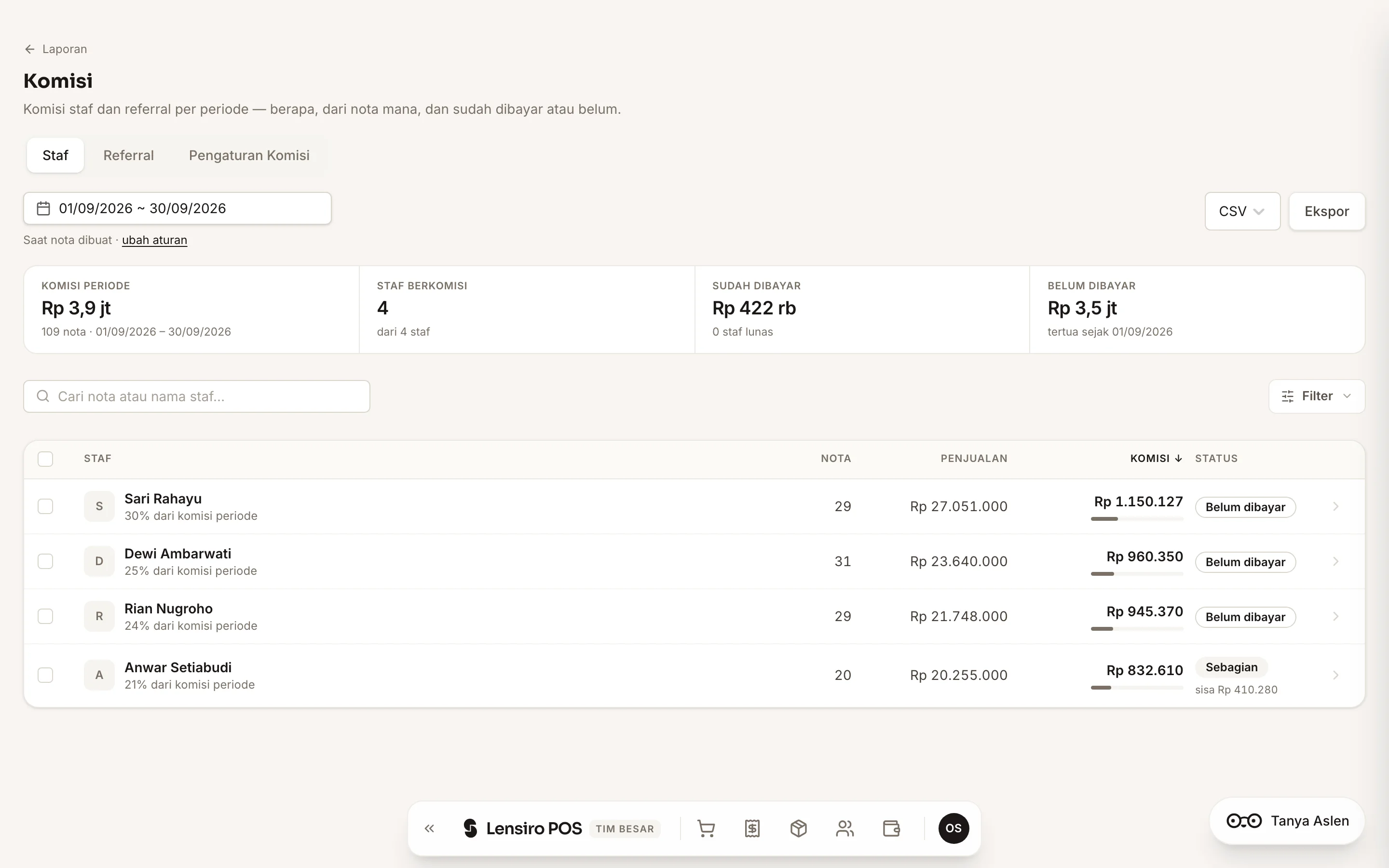Image resolution: width=1389 pixels, height=868 pixels.
Task: Click Rian Nugroho's R avatar
Action: pyautogui.click(x=99, y=616)
